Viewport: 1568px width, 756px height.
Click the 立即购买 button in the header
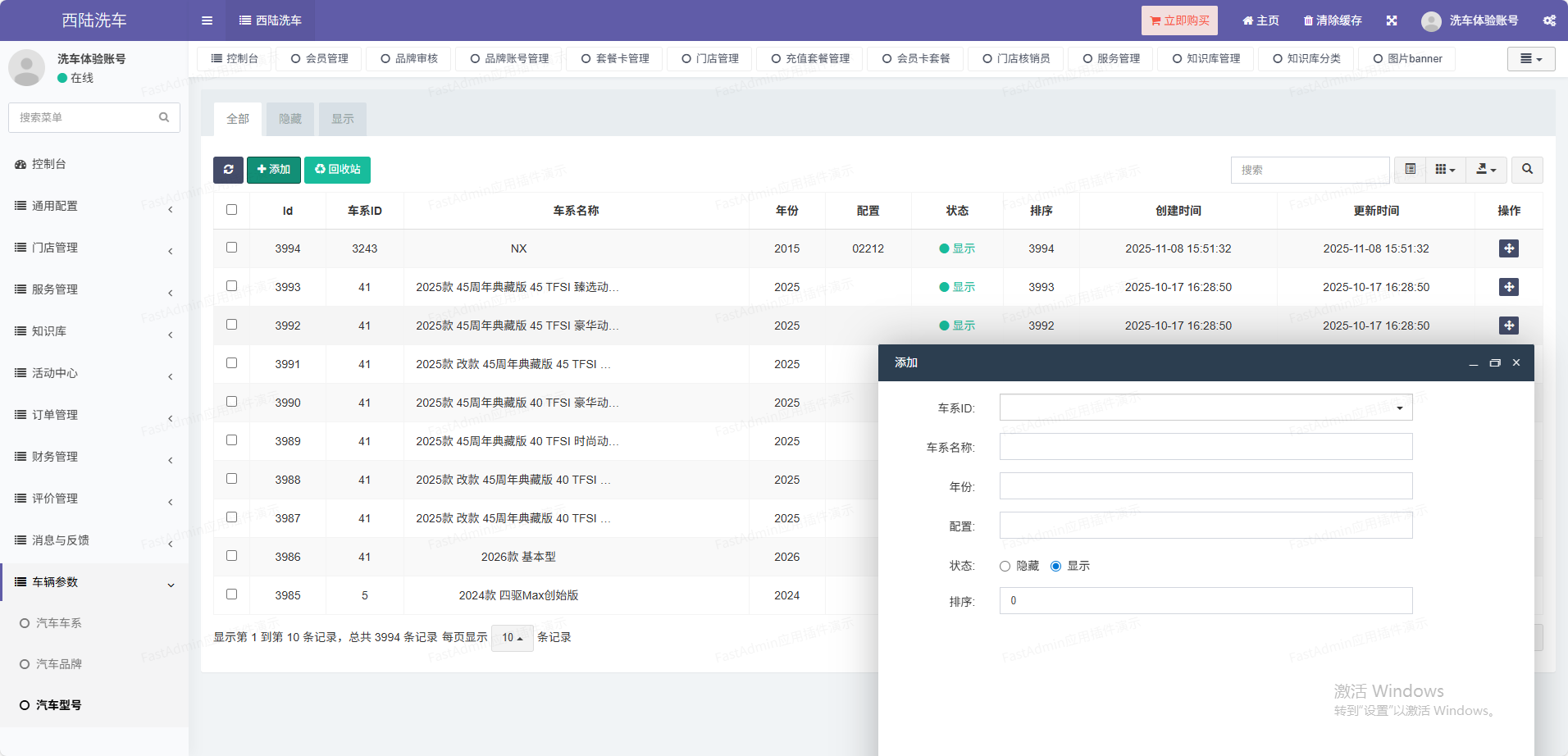point(1178,20)
